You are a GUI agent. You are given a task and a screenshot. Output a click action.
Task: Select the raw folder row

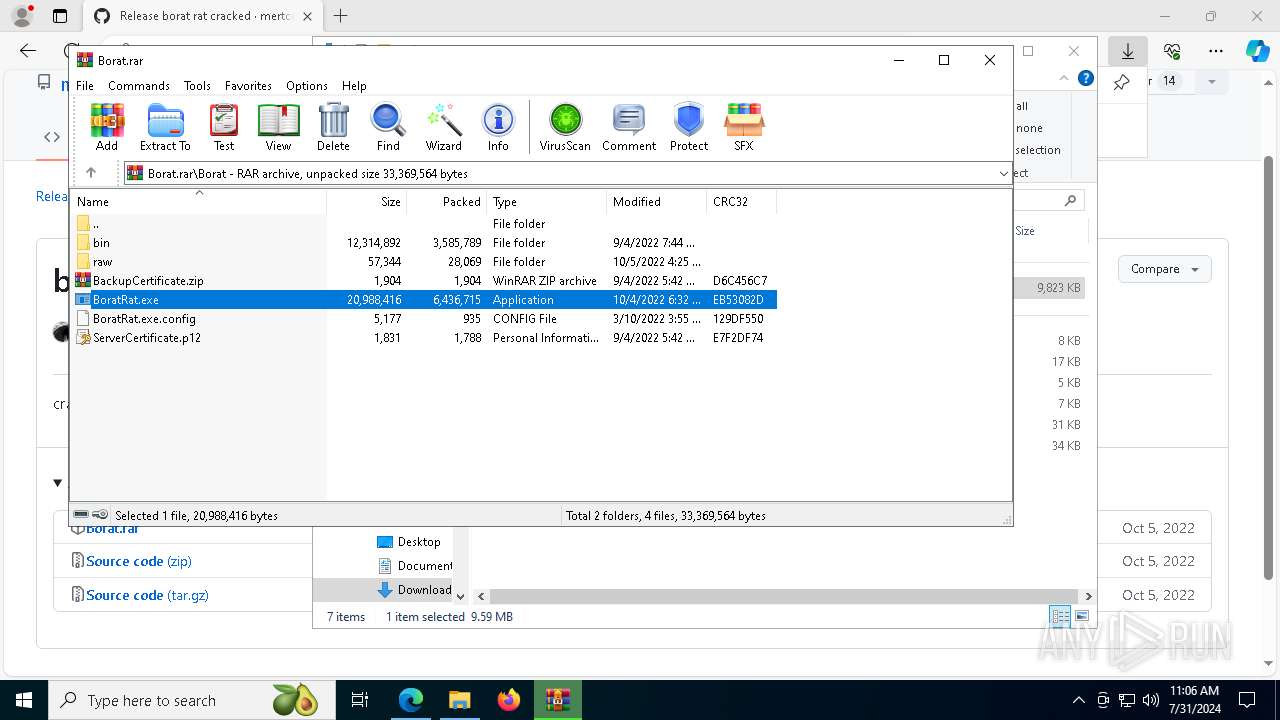point(424,262)
